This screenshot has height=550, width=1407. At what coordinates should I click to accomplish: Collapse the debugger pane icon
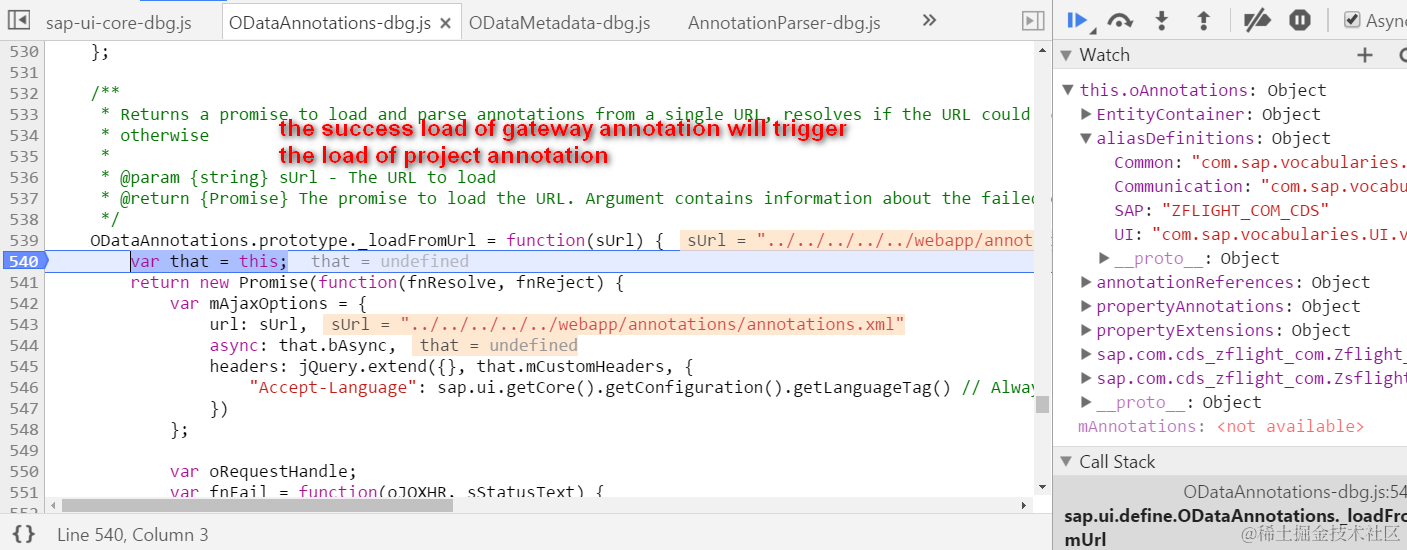(1033, 21)
